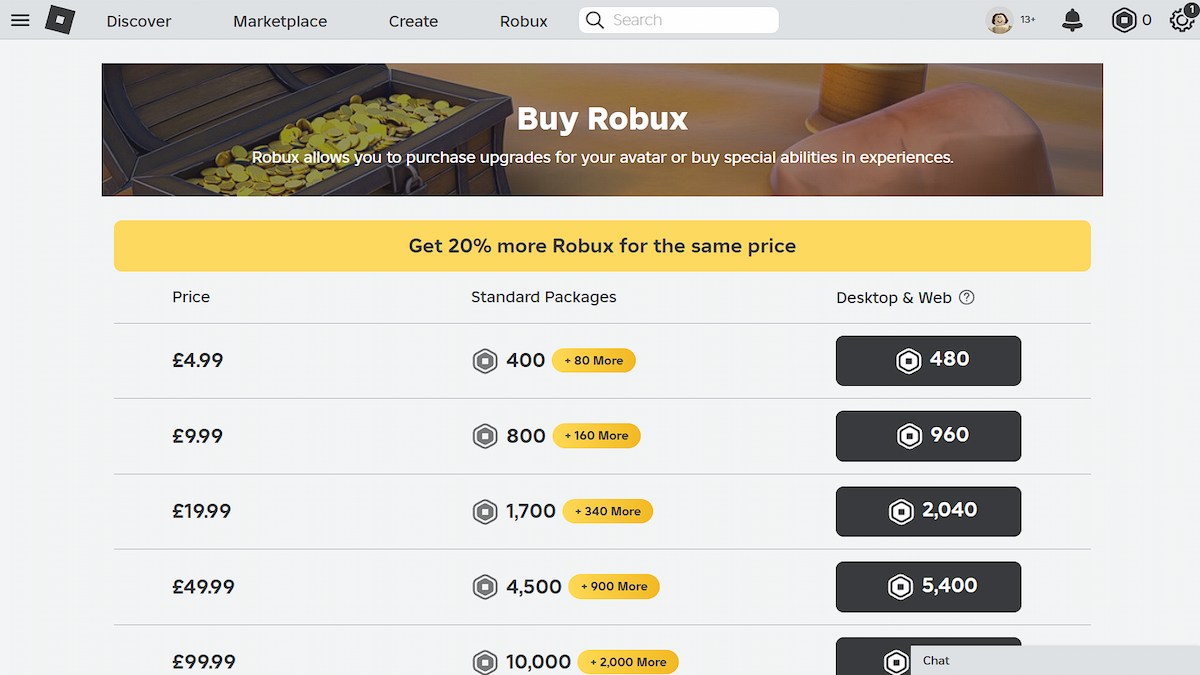The width and height of the screenshot is (1200, 675).
Task: Buy 960 Robux for £9.99
Action: point(927,436)
